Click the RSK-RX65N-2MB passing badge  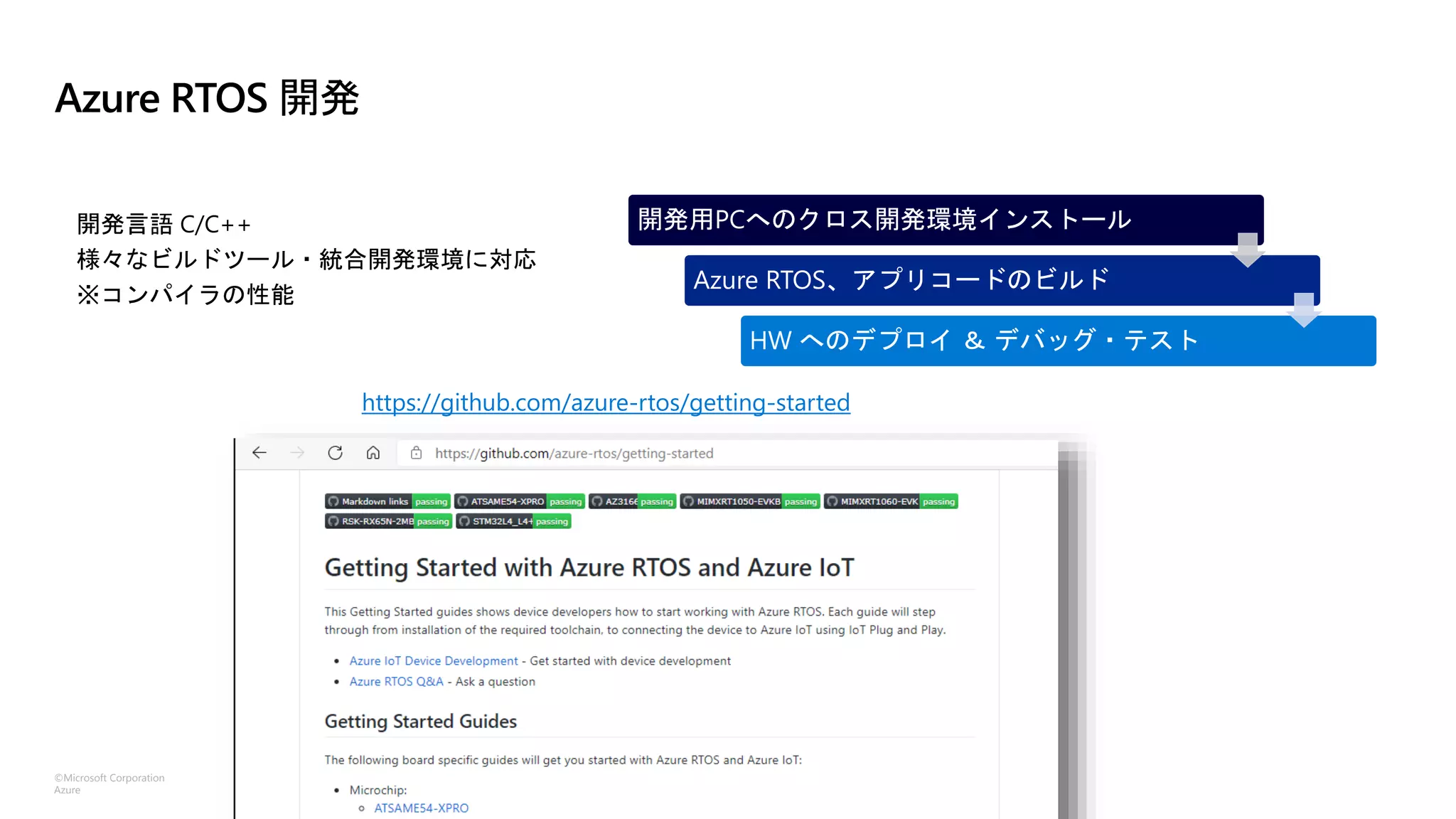(x=388, y=521)
